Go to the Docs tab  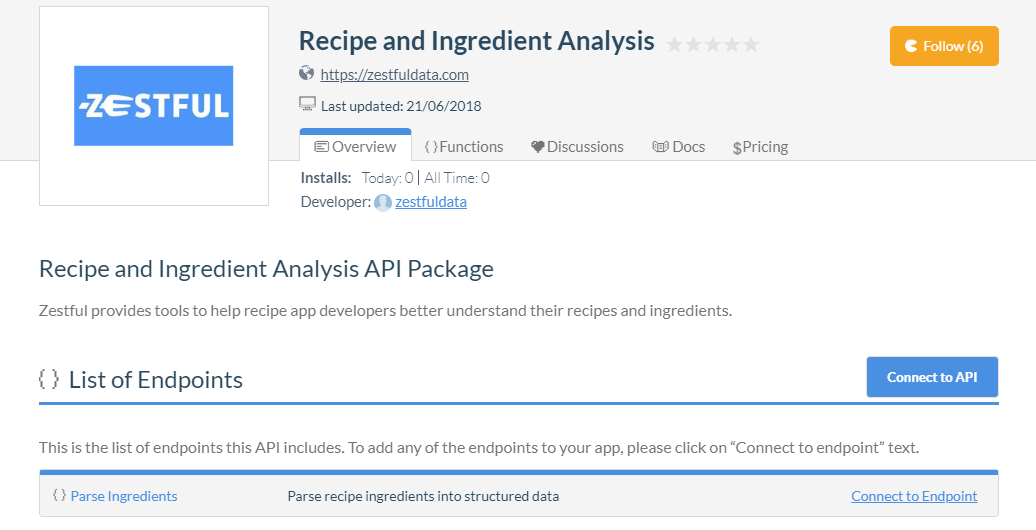(679, 147)
